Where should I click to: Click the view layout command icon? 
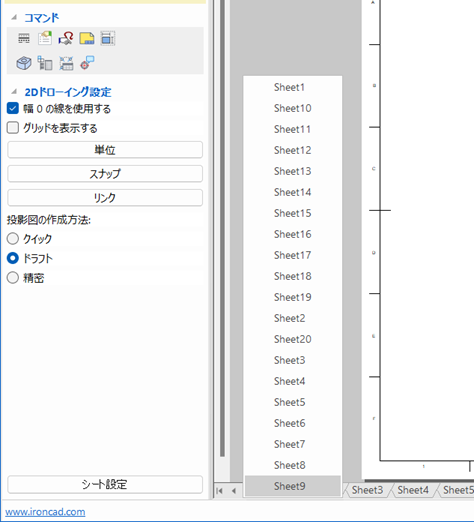pos(45,63)
